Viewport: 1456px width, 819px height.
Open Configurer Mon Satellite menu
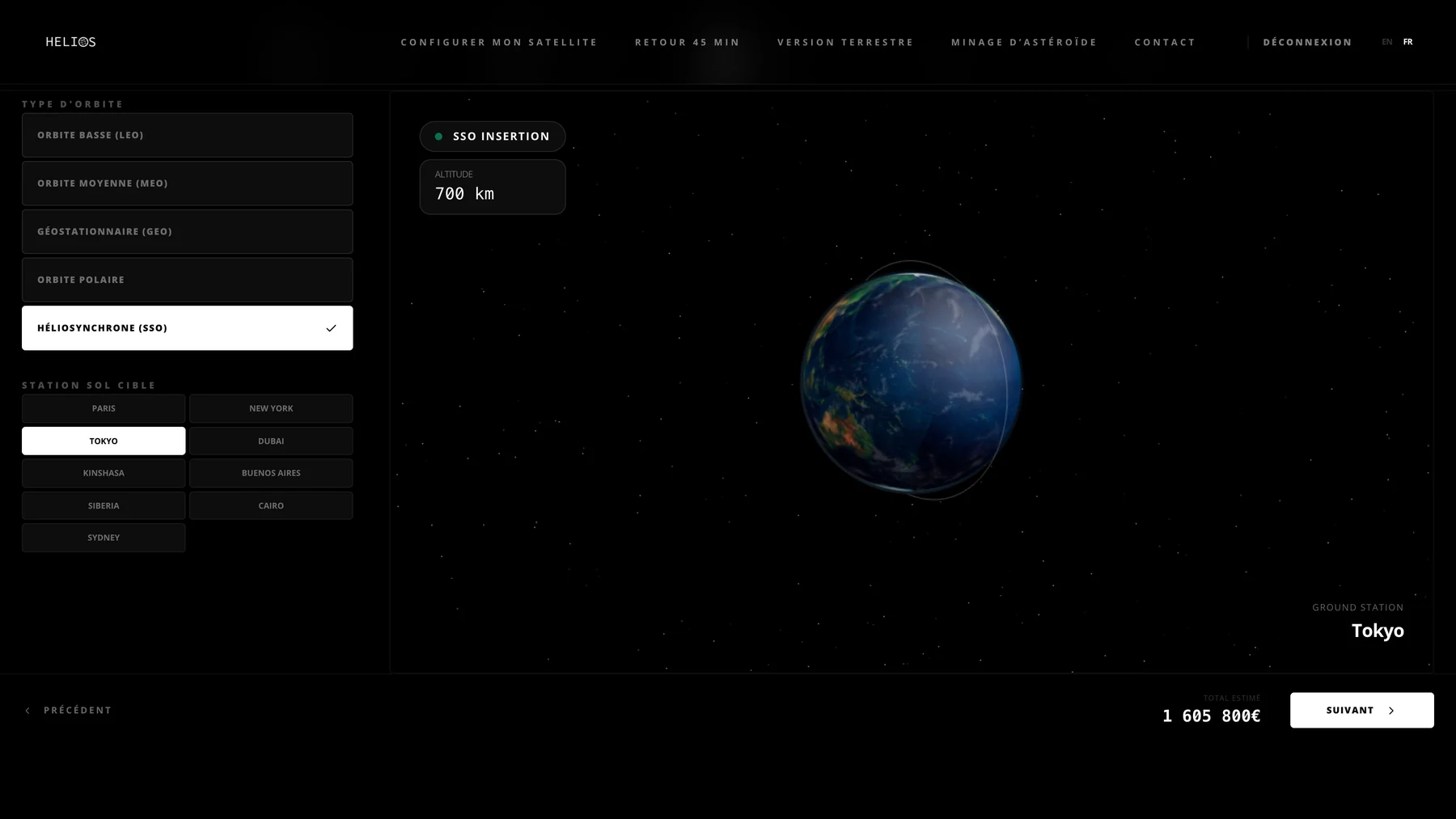(499, 42)
